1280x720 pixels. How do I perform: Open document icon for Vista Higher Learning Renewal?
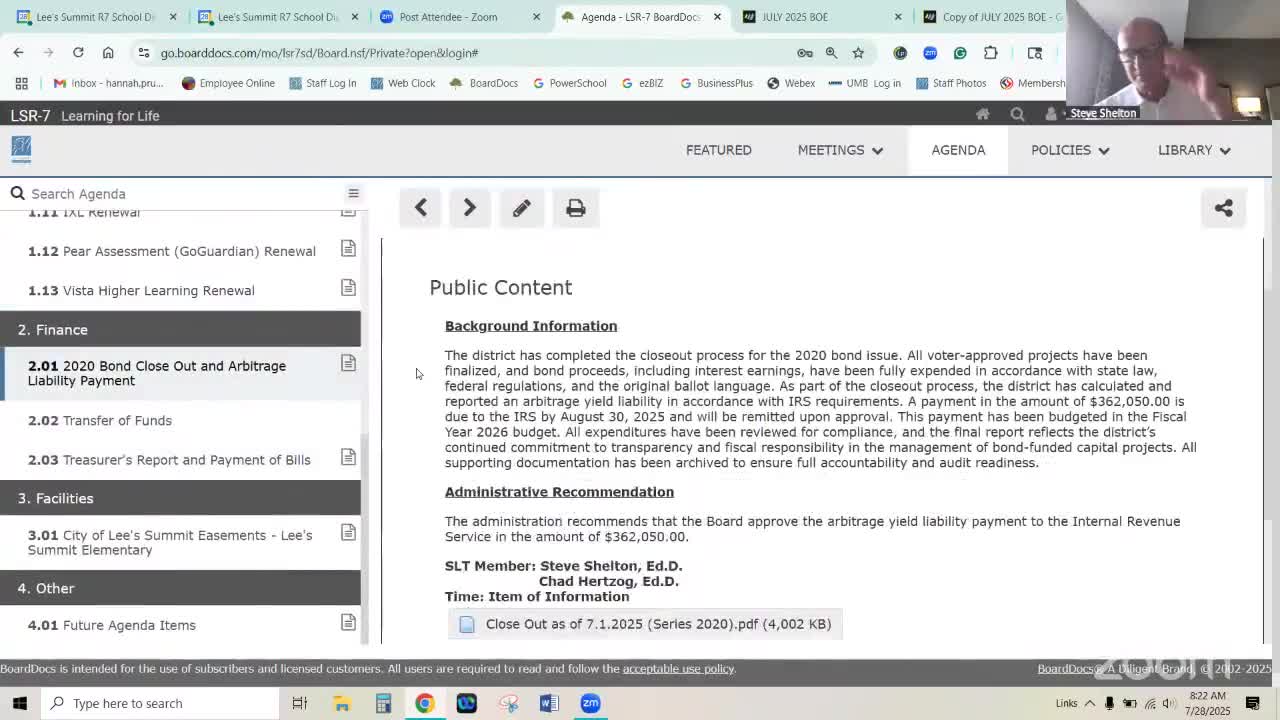click(348, 288)
